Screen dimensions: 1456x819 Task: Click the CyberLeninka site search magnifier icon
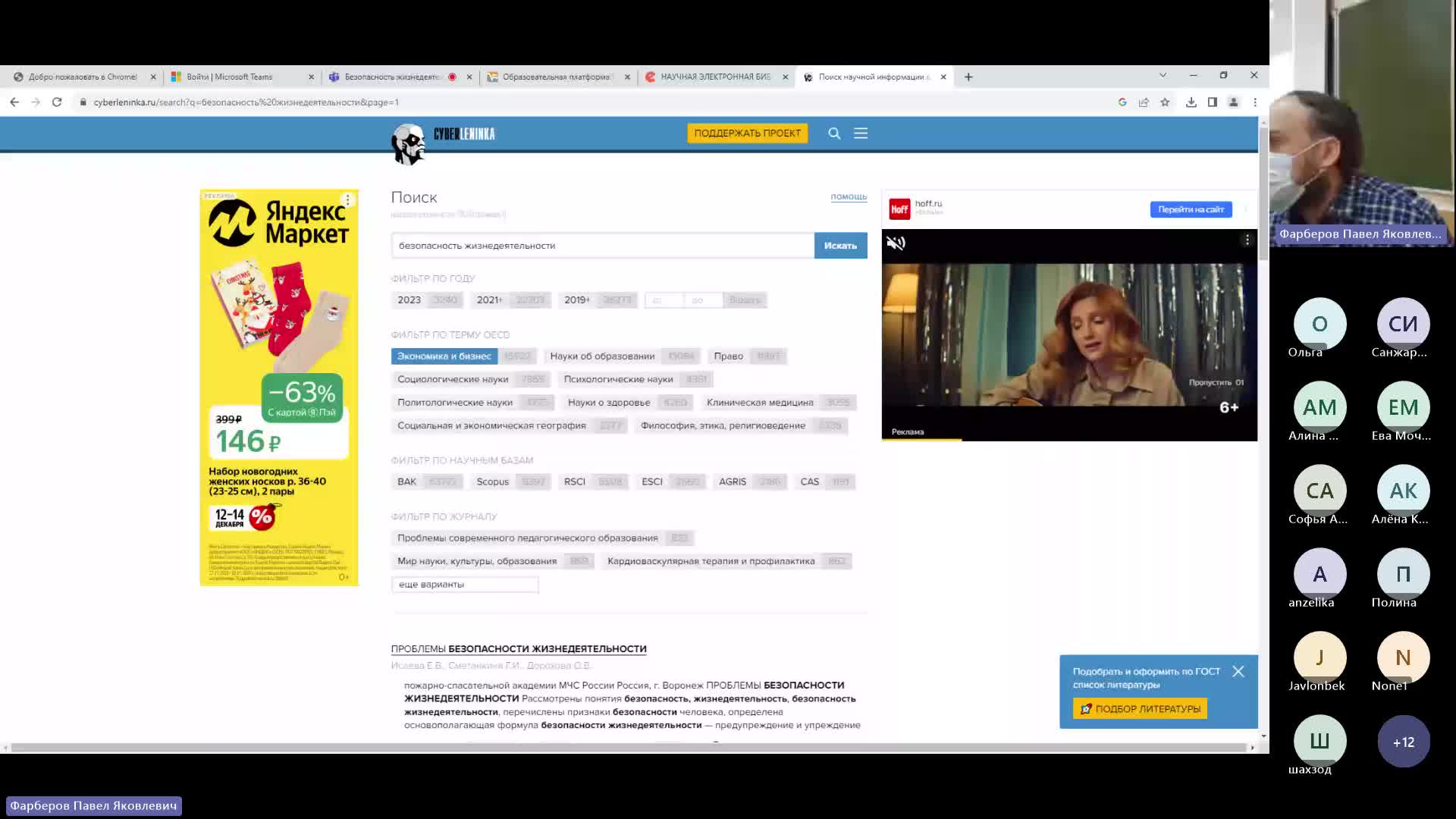[834, 133]
